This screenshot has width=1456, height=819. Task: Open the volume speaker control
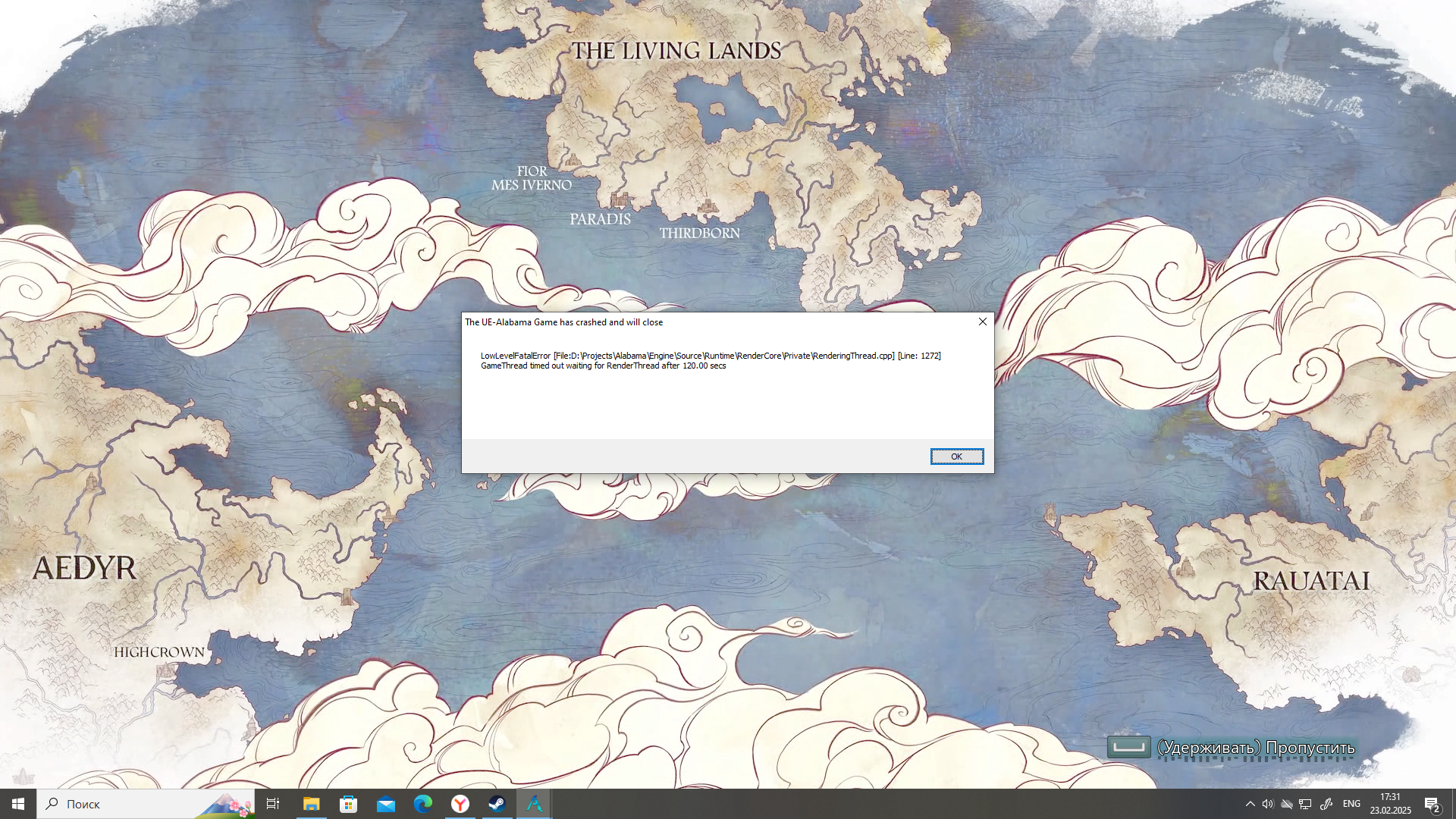point(1267,804)
